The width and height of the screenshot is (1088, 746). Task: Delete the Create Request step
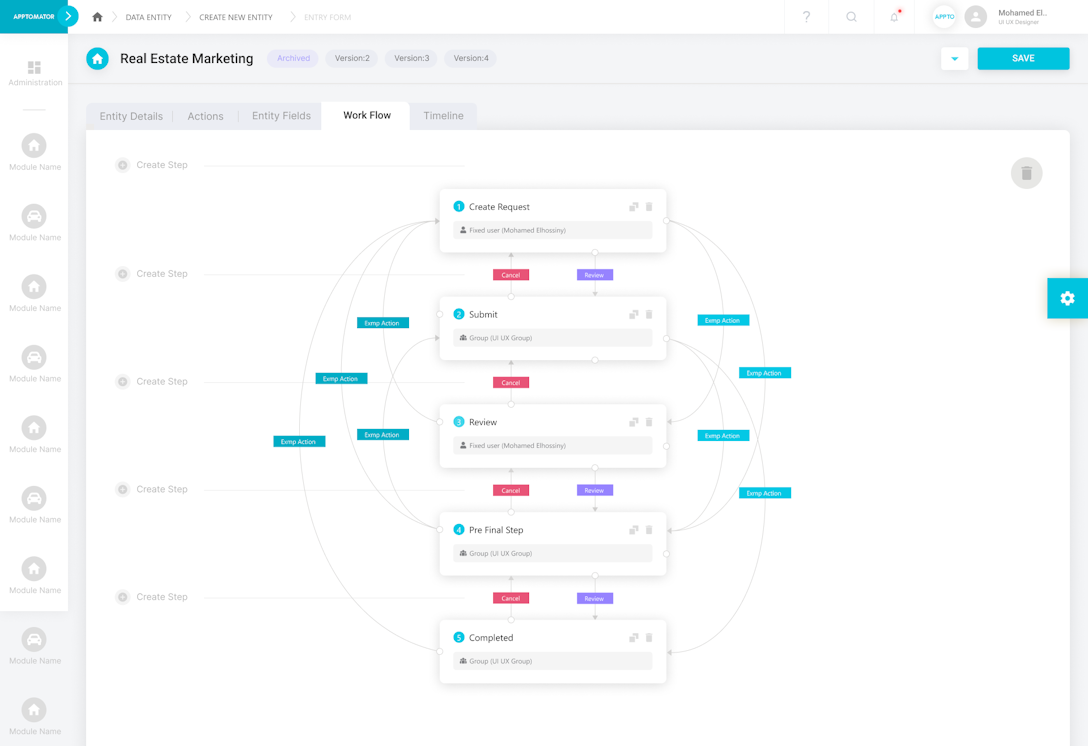tap(649, 207)
